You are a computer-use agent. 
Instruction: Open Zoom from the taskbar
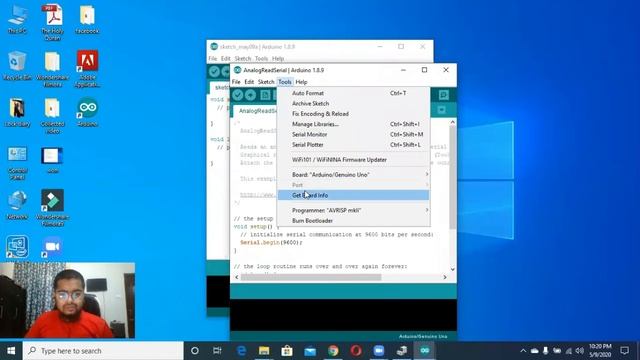379,351
